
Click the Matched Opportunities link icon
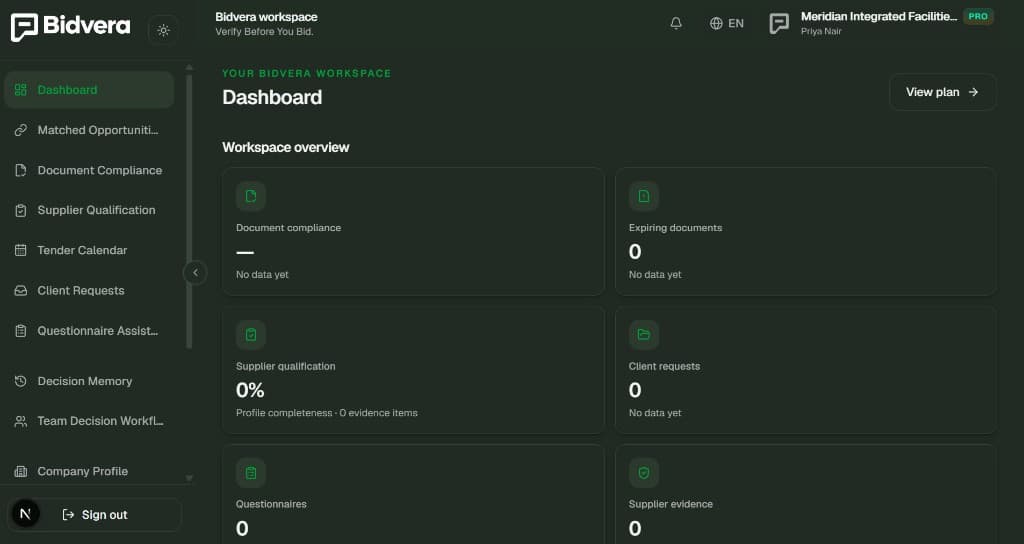point(21,130)
